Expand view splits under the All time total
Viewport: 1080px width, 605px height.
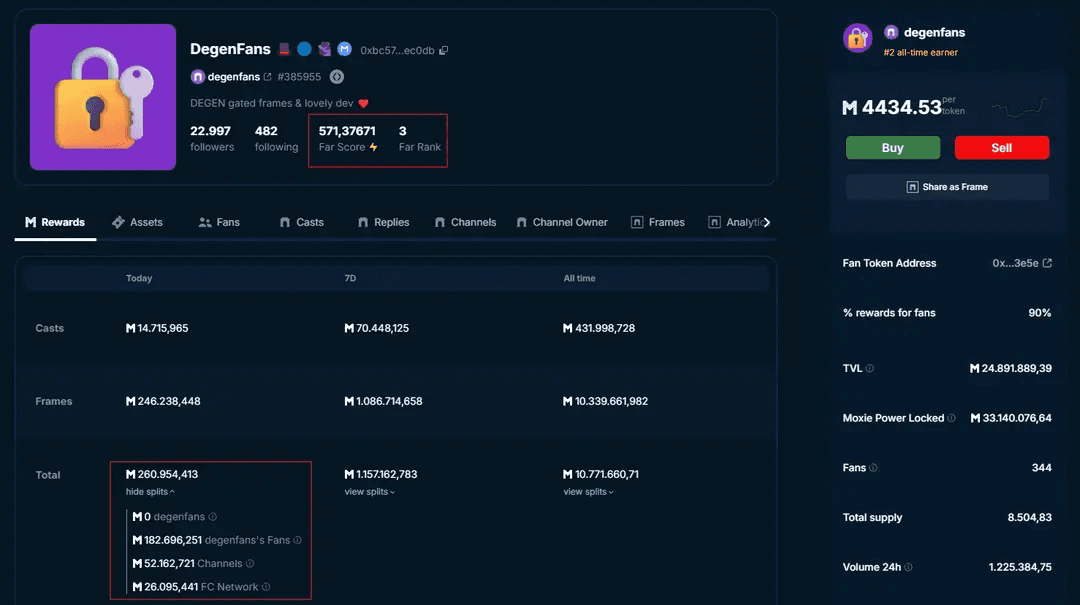point(588,491)
